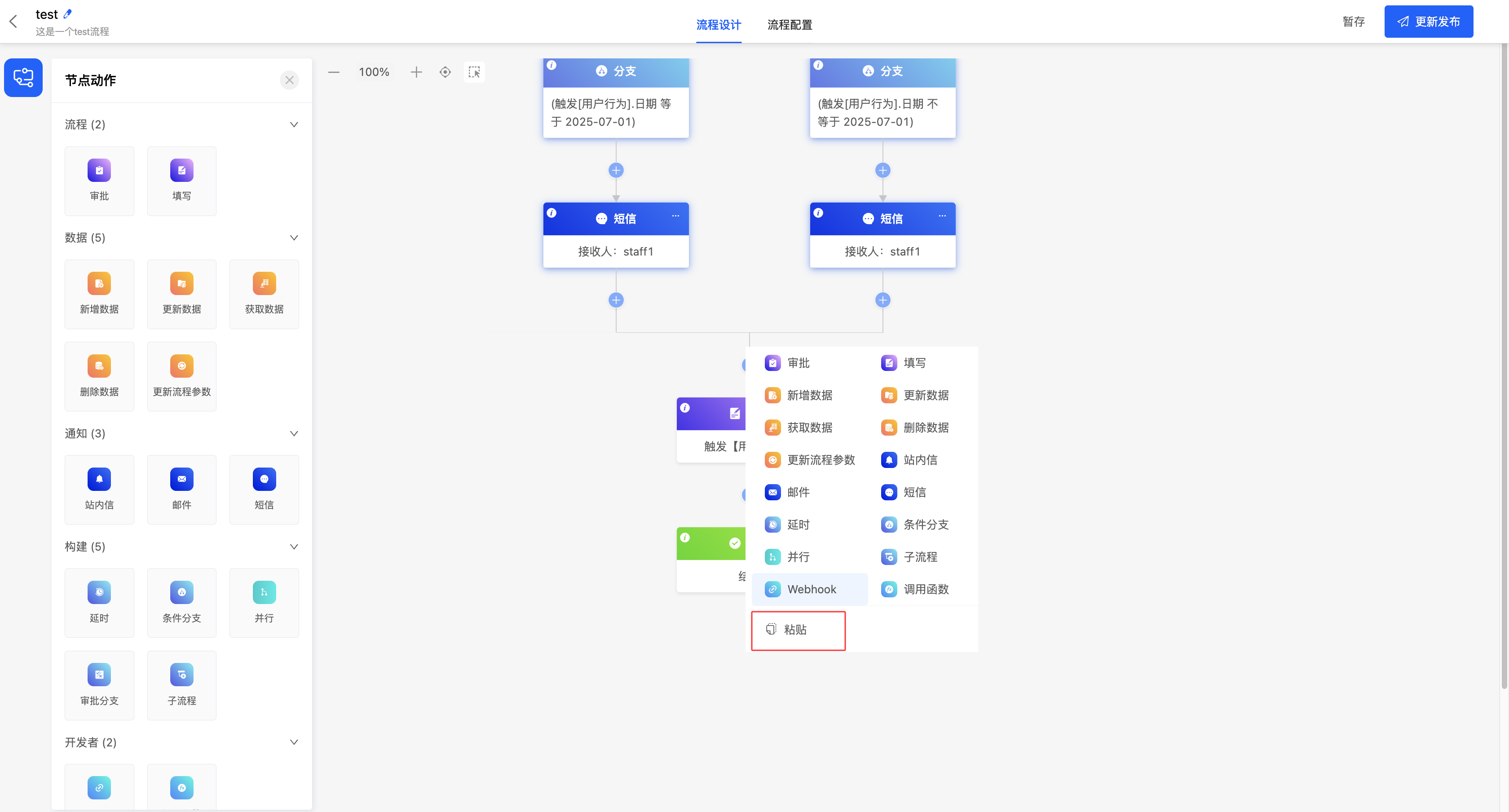Click the zoom out minus icon

333,72
